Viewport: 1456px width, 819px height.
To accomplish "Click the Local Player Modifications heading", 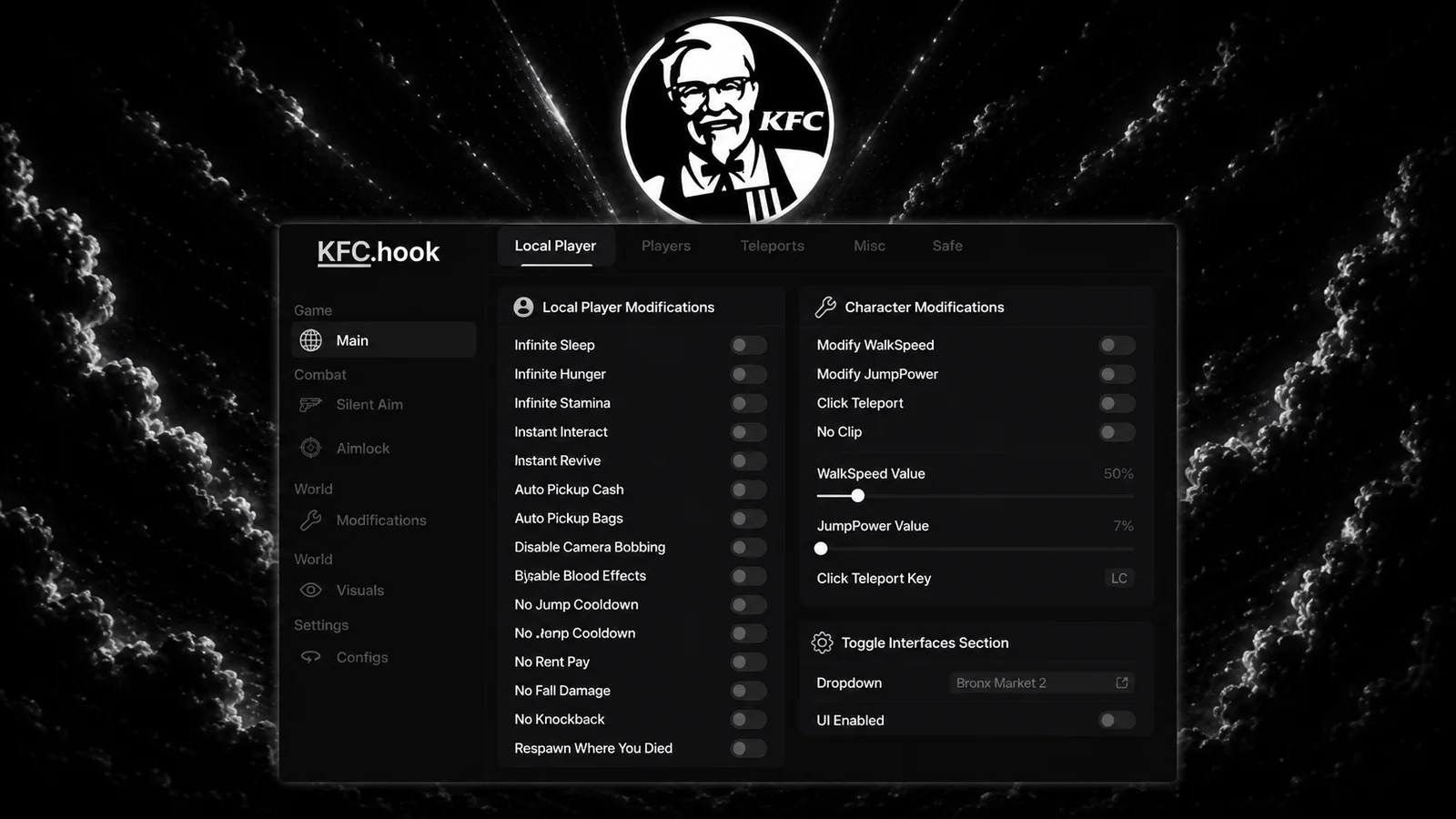I will point(629,308).
